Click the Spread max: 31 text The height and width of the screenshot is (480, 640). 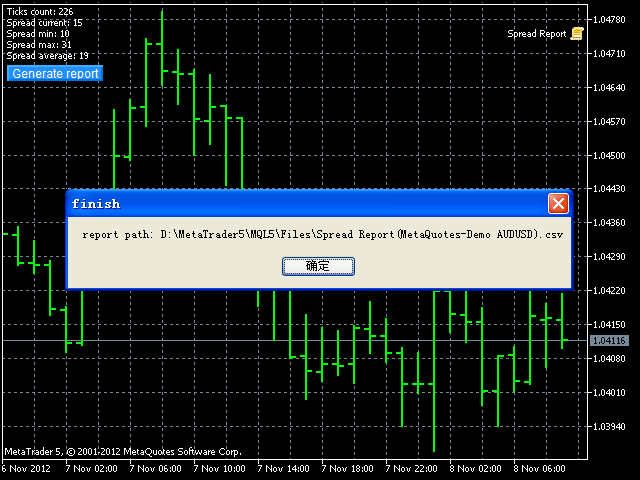point(39,45)
